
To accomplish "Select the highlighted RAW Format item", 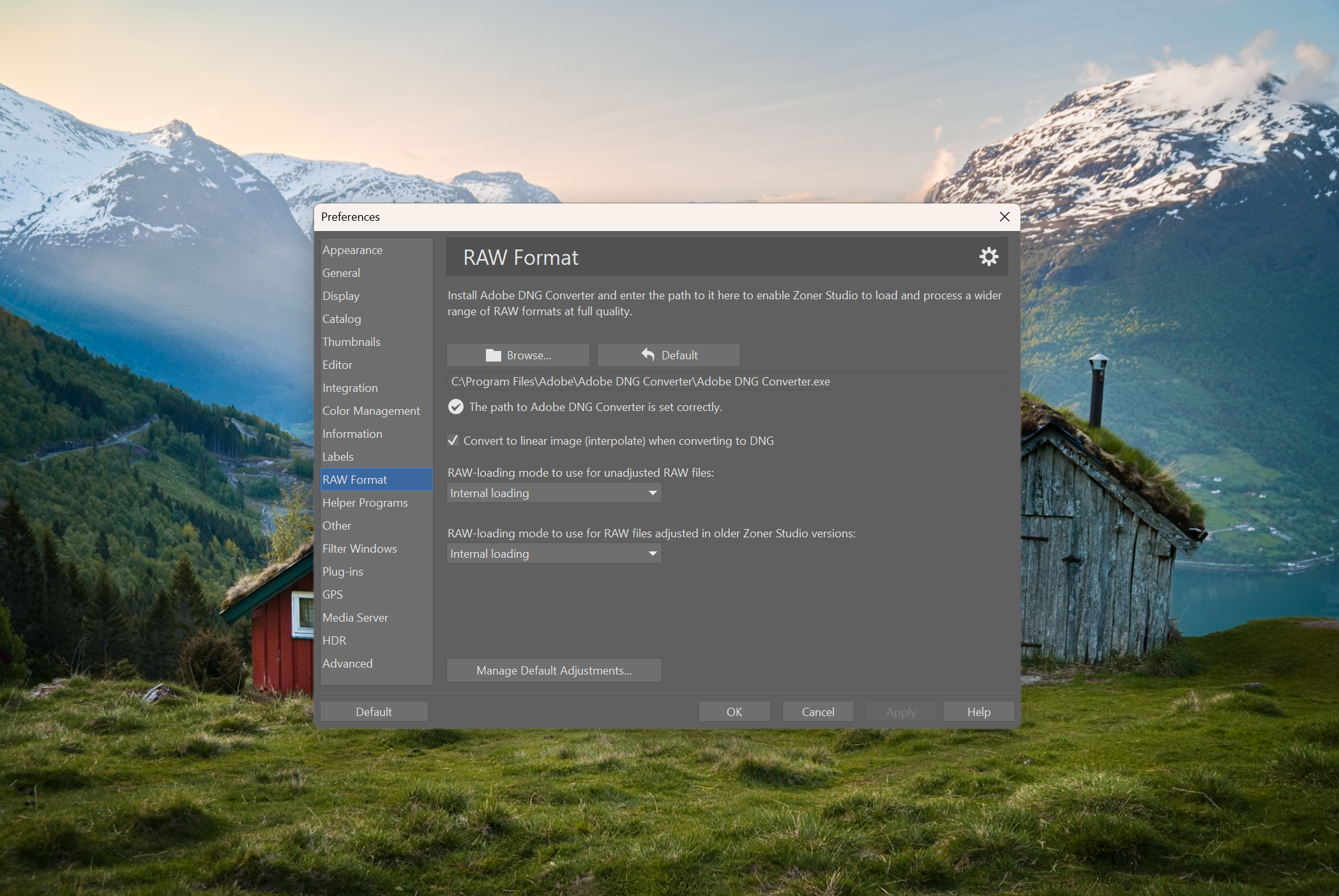I will point(376,480).
